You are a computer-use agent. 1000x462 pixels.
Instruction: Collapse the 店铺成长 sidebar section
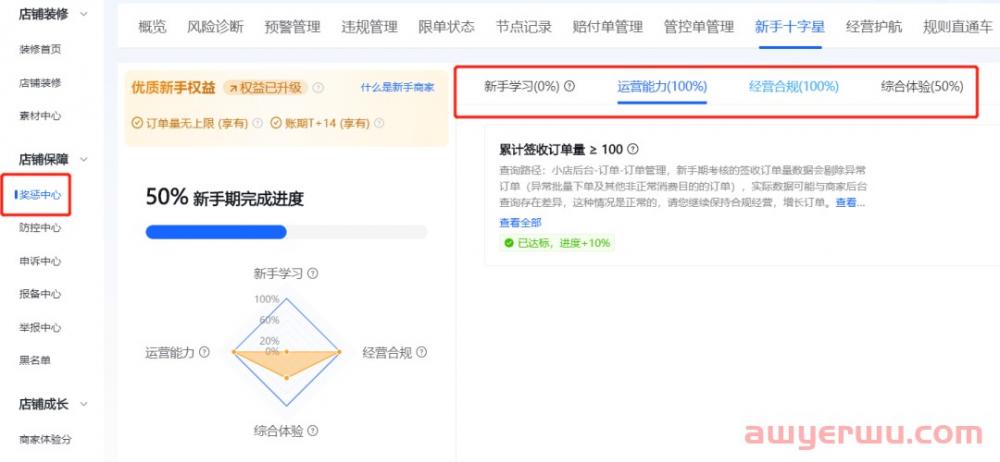click(x=83, y=404)
